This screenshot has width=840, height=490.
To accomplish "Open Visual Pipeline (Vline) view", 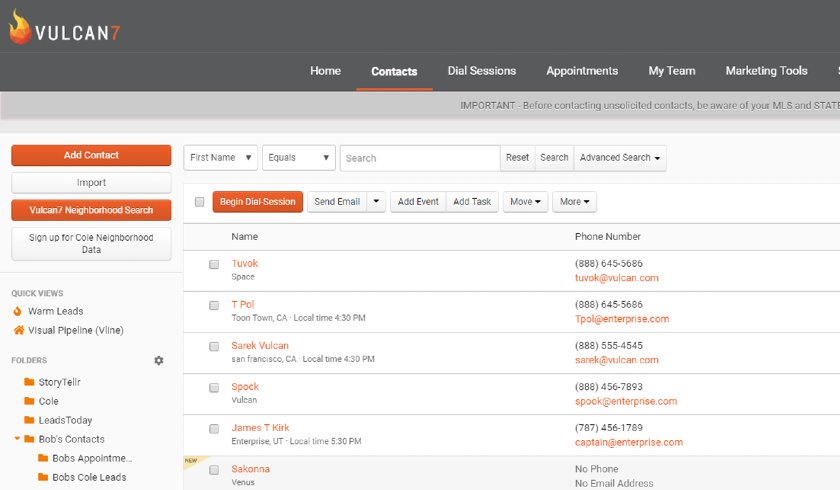I will tap(76, 330).
